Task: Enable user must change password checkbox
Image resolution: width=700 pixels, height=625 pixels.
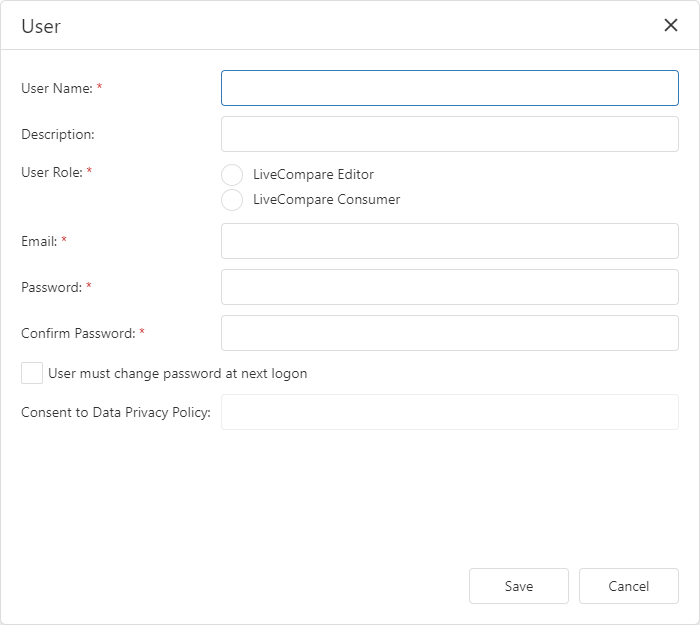Action: click(32, 373)
